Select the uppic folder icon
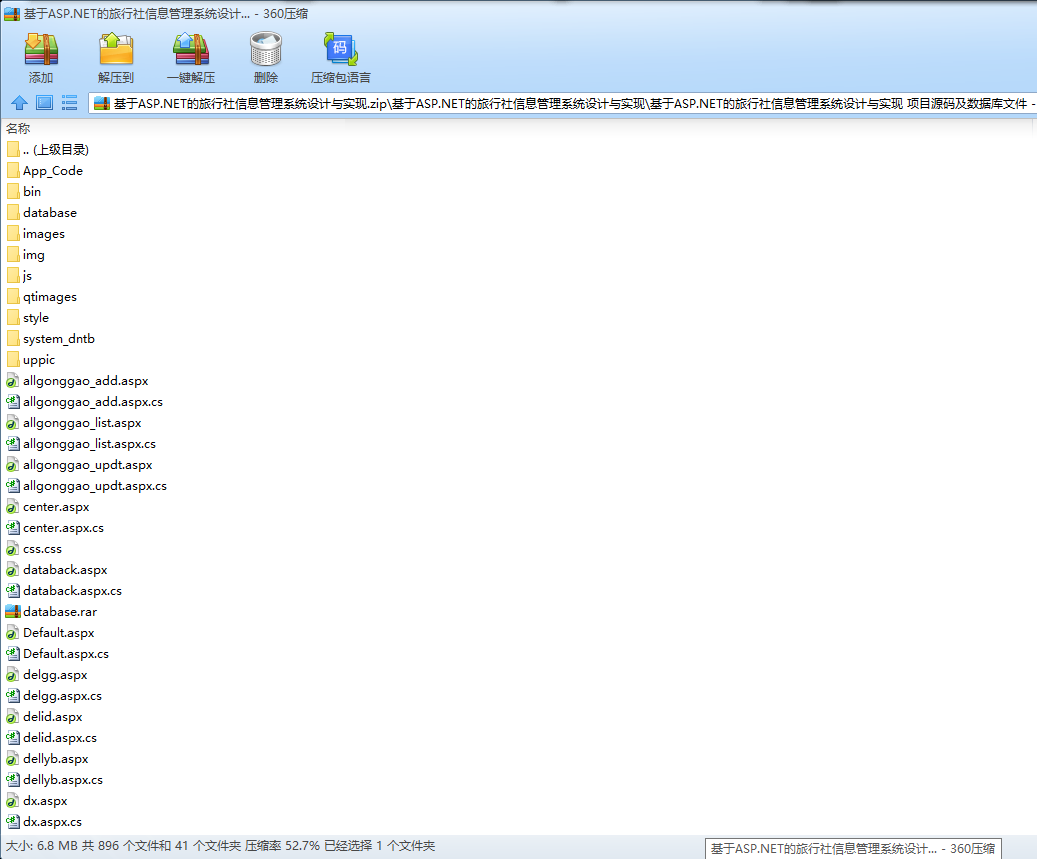The image size is (1037, 859). coord(13,360)
